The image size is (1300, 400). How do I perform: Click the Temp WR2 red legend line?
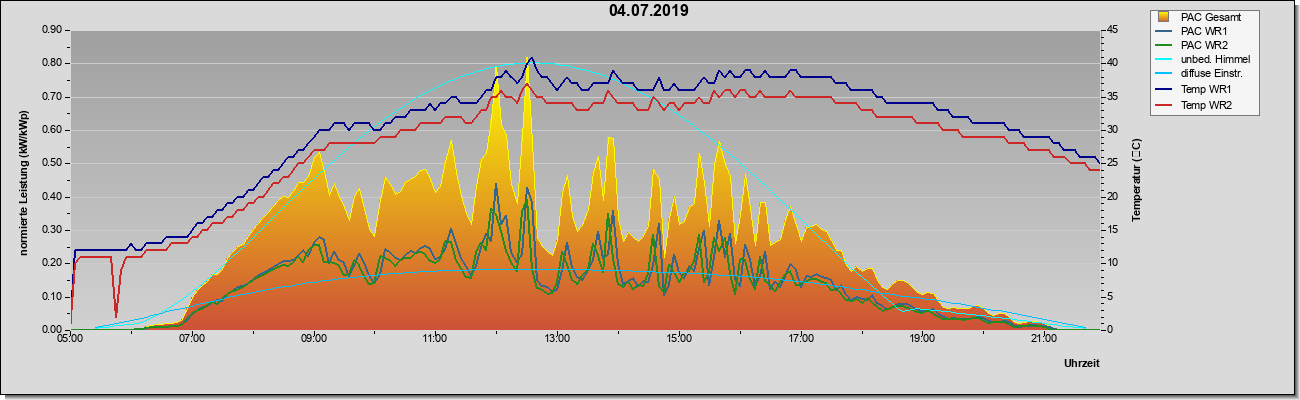click(x=1164, y=104)
